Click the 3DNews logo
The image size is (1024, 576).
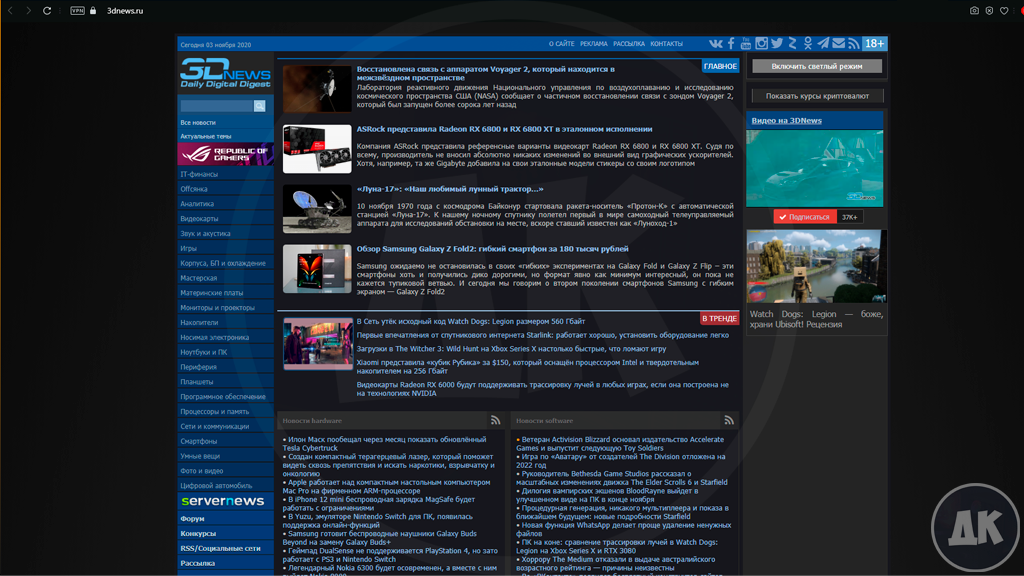225,73
